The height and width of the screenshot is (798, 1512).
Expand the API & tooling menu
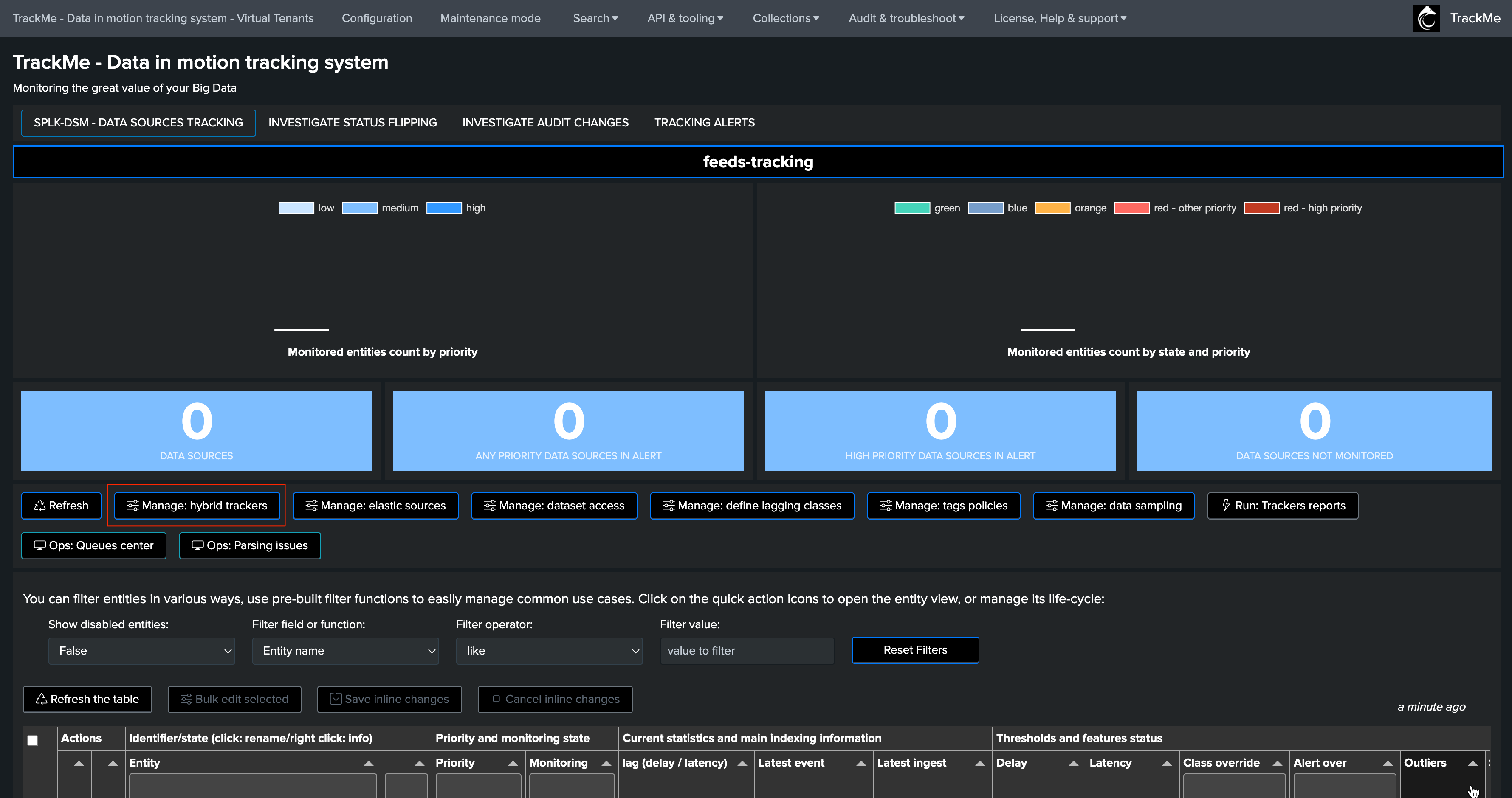[685, 18]
